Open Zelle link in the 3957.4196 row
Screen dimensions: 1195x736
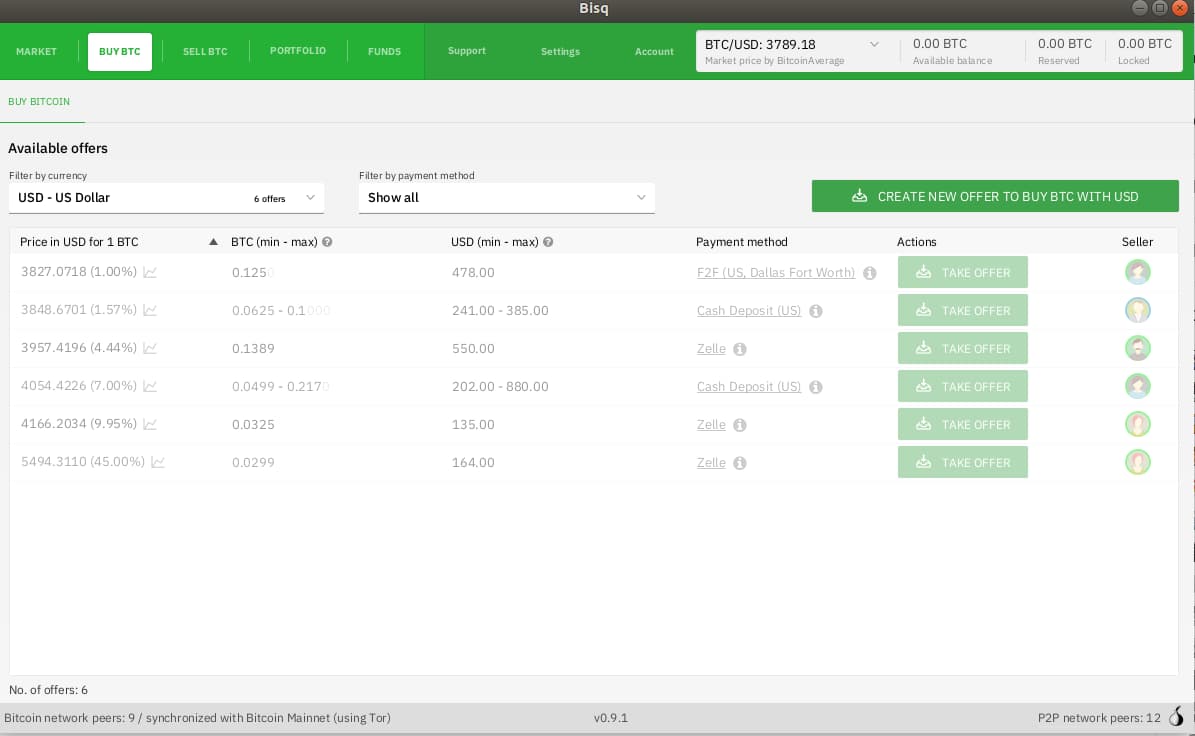[711, 349]
